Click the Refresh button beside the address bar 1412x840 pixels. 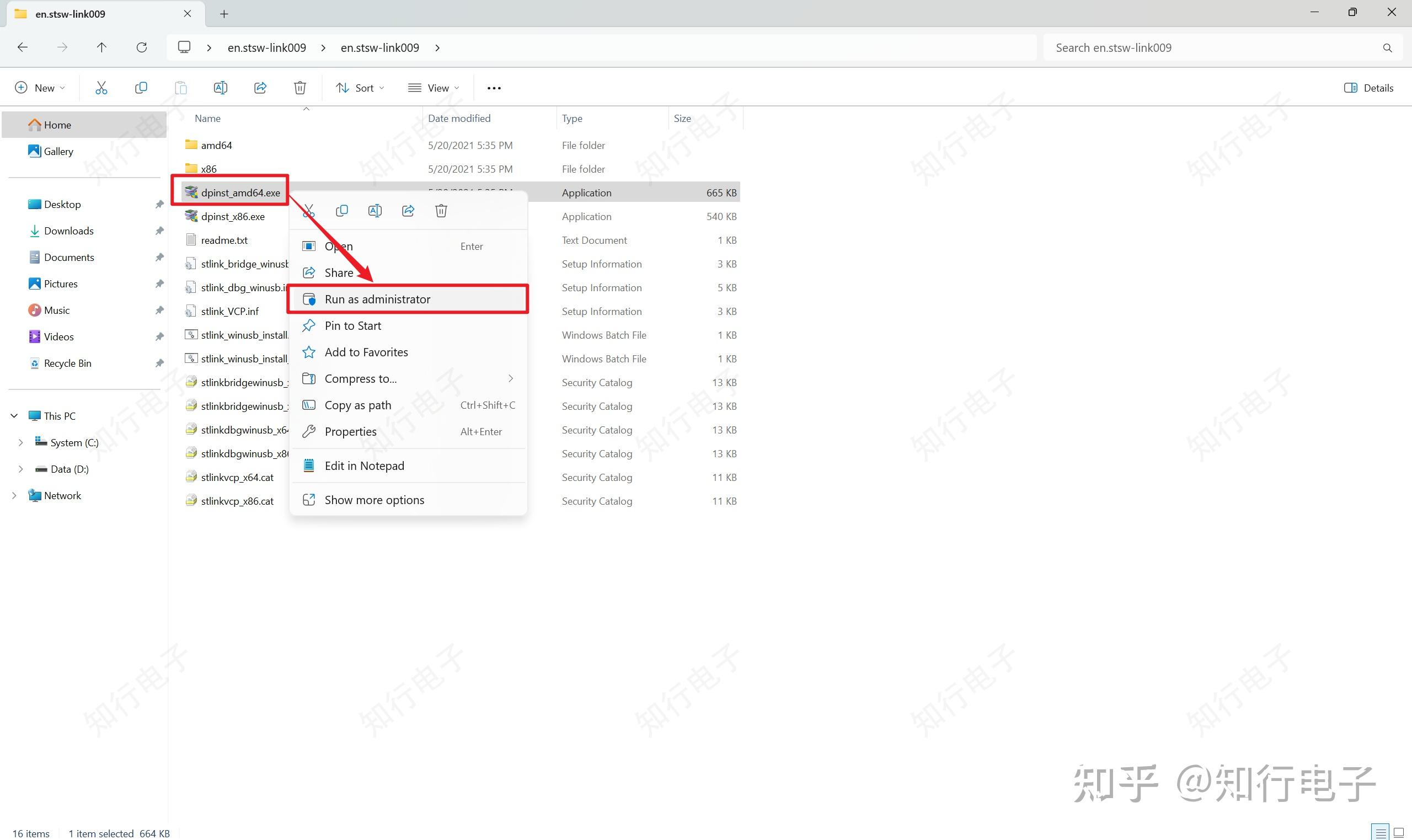pyautogui.click(x=142, y=47)
